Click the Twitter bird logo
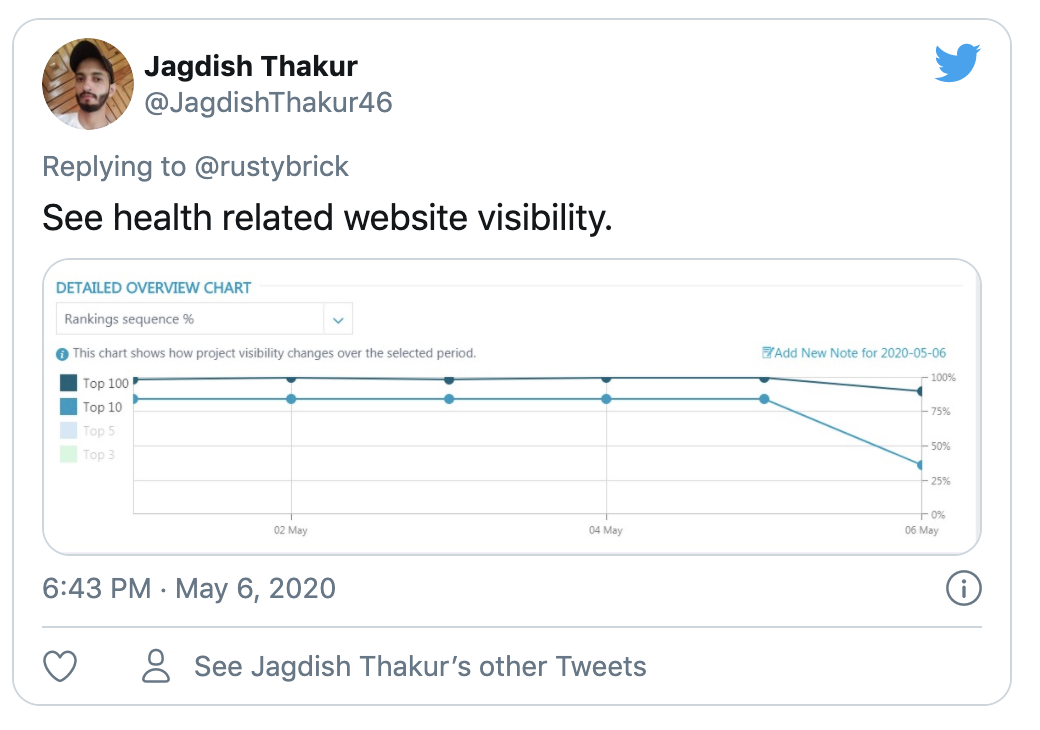The height and width of the screenshot is (730, 1040). click(x=957, y=63)
